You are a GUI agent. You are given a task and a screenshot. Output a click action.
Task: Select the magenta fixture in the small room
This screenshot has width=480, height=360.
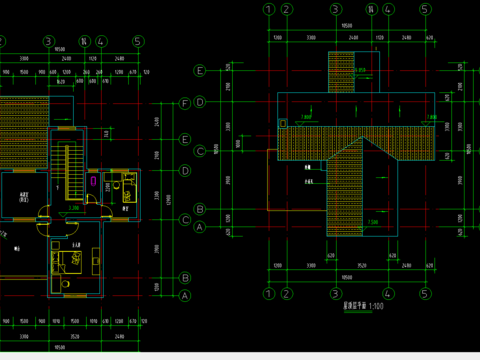(x=94, y=181)
